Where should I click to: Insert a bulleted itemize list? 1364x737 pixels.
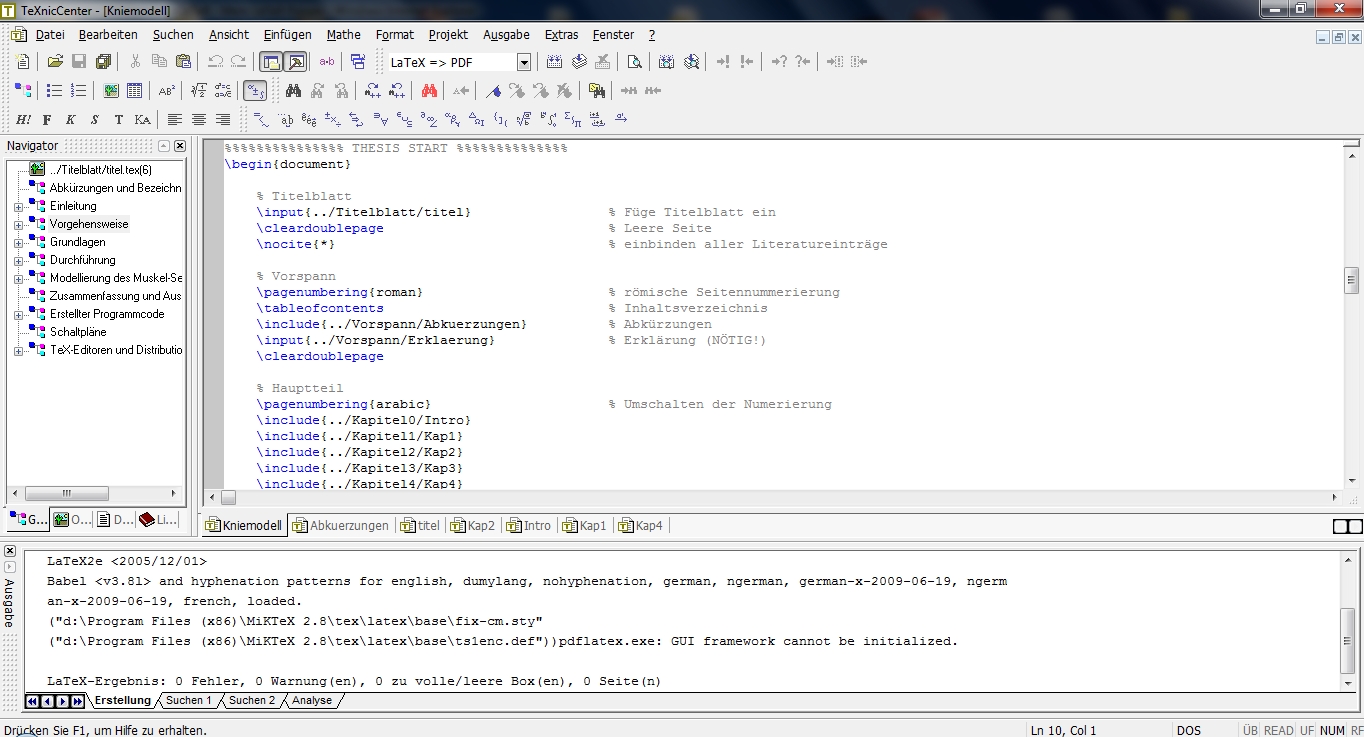[x=55, y=91]
